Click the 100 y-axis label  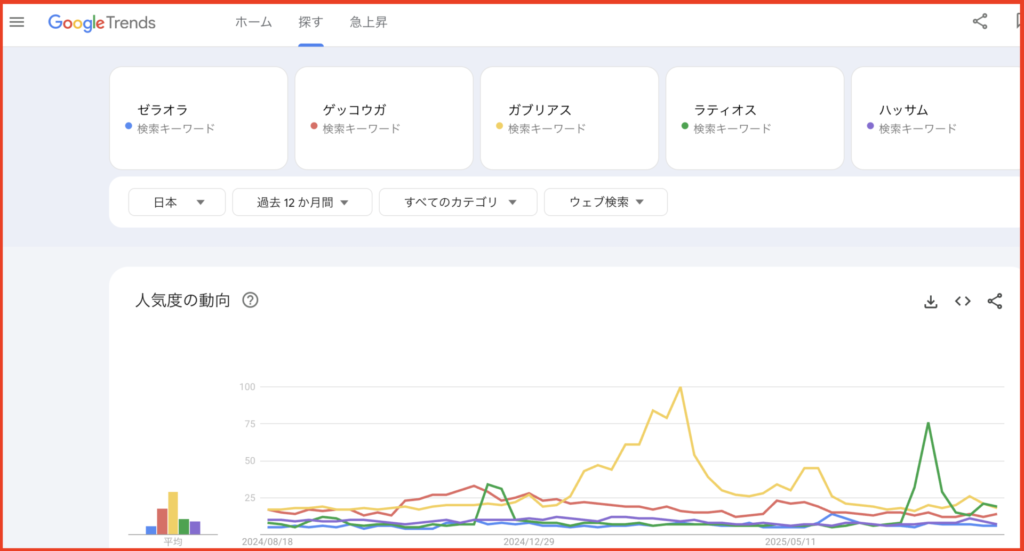(x=248, y=386)
